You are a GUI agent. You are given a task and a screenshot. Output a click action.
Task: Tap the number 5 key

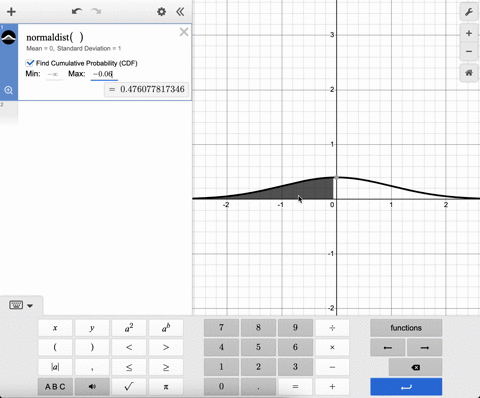pyautogui.click(x=258, y=347)
